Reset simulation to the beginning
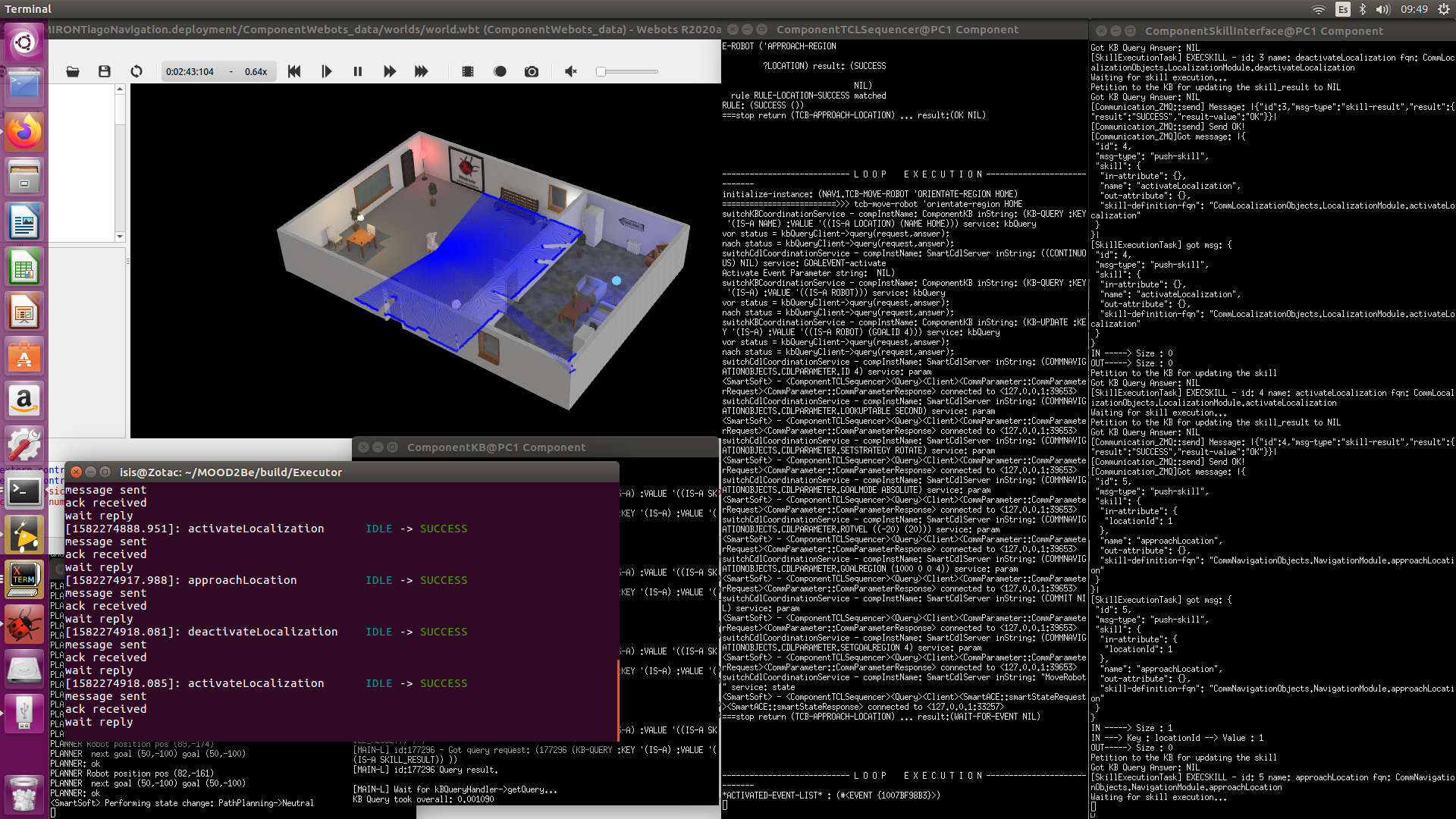Image resolution: width=1456 pixels, height=819 pixels. [x=294, y=71]
